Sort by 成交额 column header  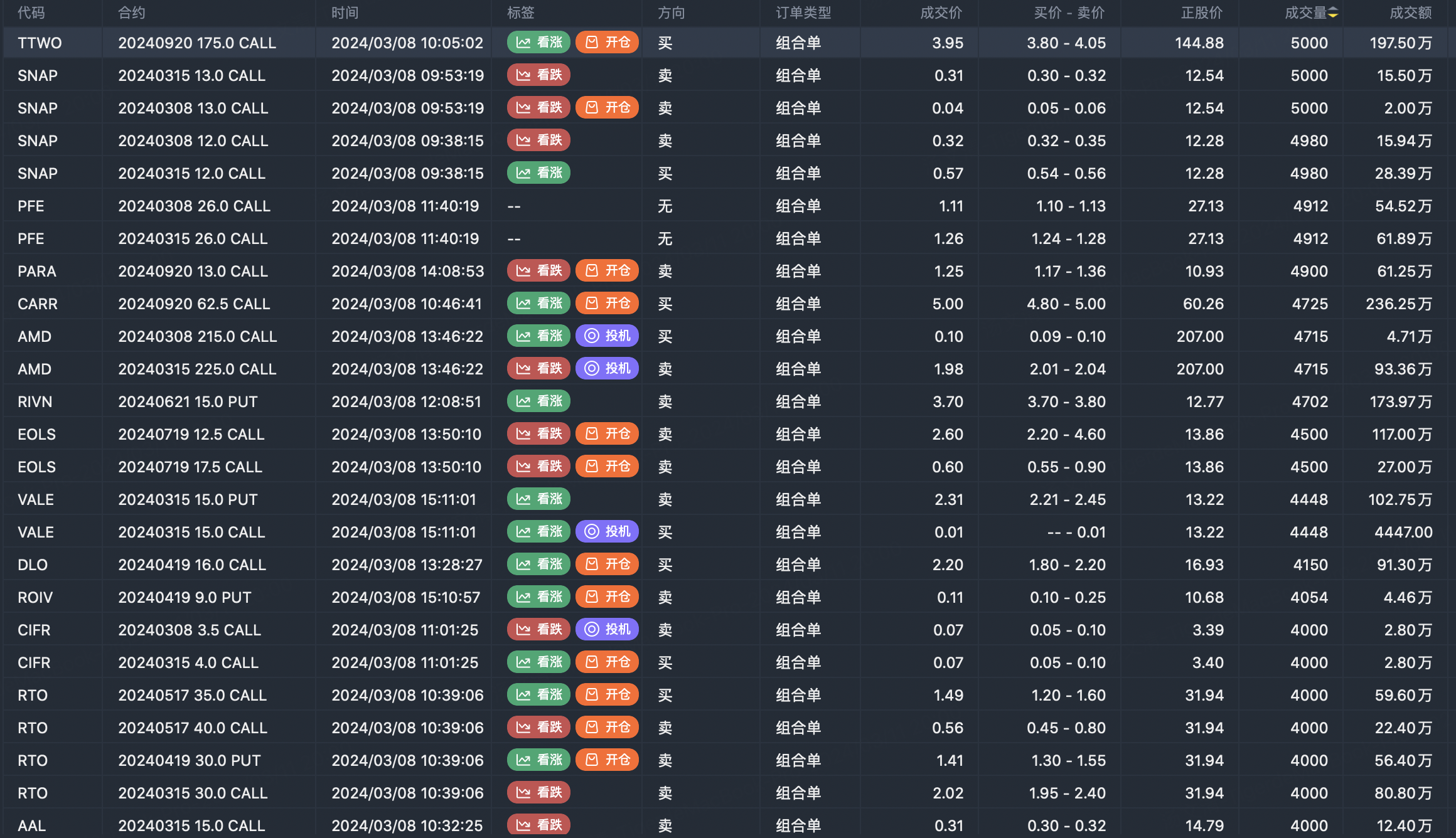pyautogui.click(x=1410, y=13)
